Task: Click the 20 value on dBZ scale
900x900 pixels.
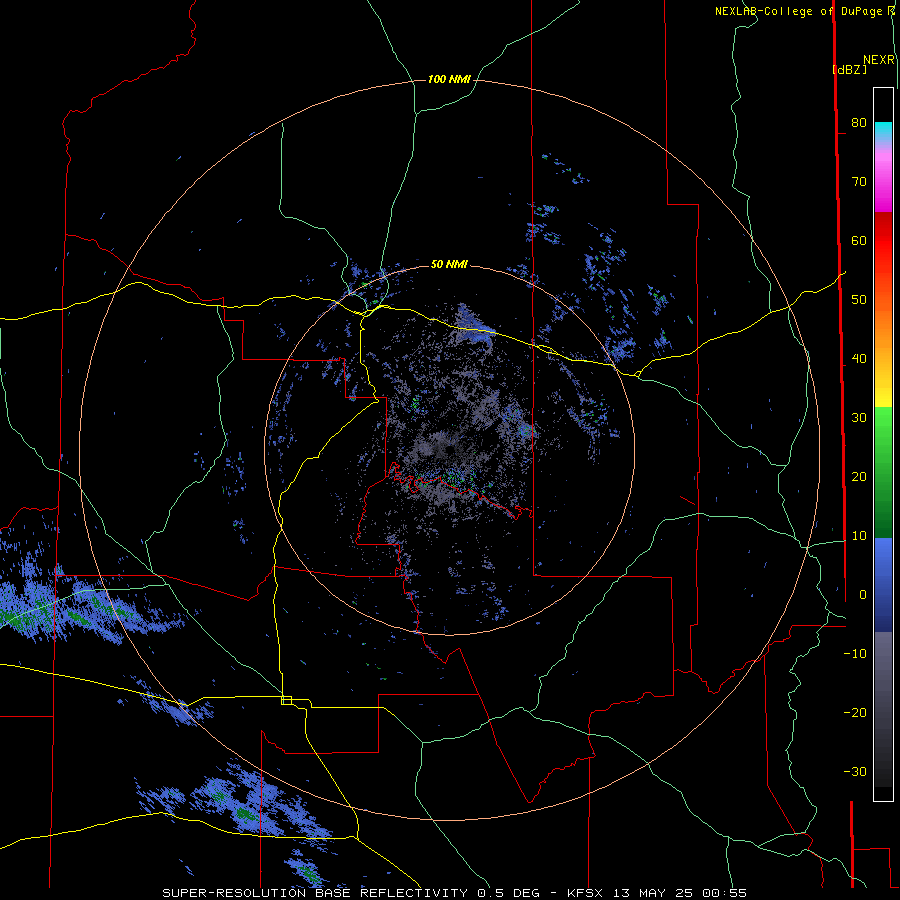Action: pyautogui.click(x=859, y=477)
